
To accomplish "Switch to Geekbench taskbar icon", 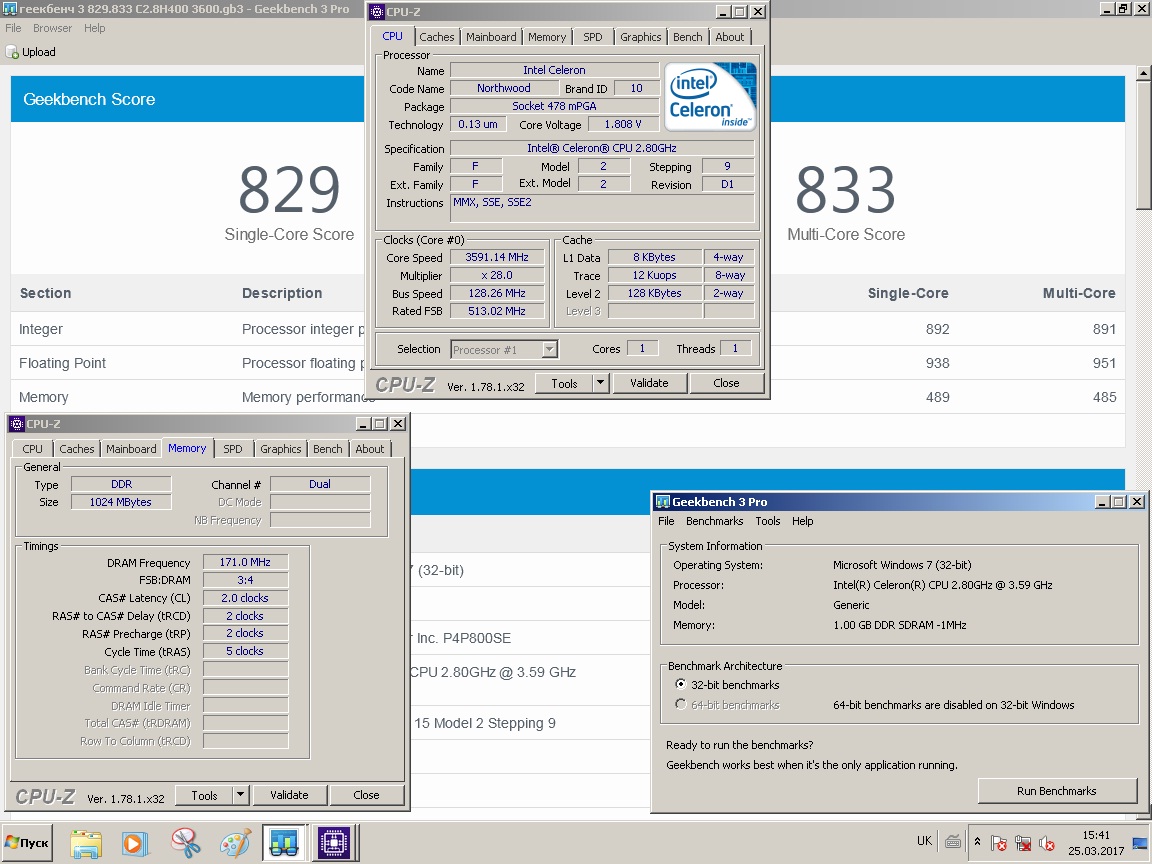I will point(284,843).
